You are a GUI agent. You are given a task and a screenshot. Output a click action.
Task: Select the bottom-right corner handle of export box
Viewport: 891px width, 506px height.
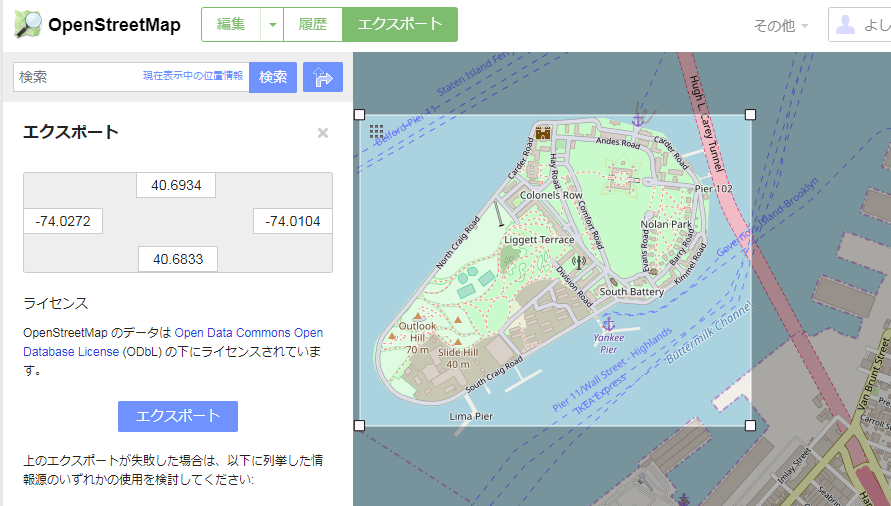[x=750, y=425]
